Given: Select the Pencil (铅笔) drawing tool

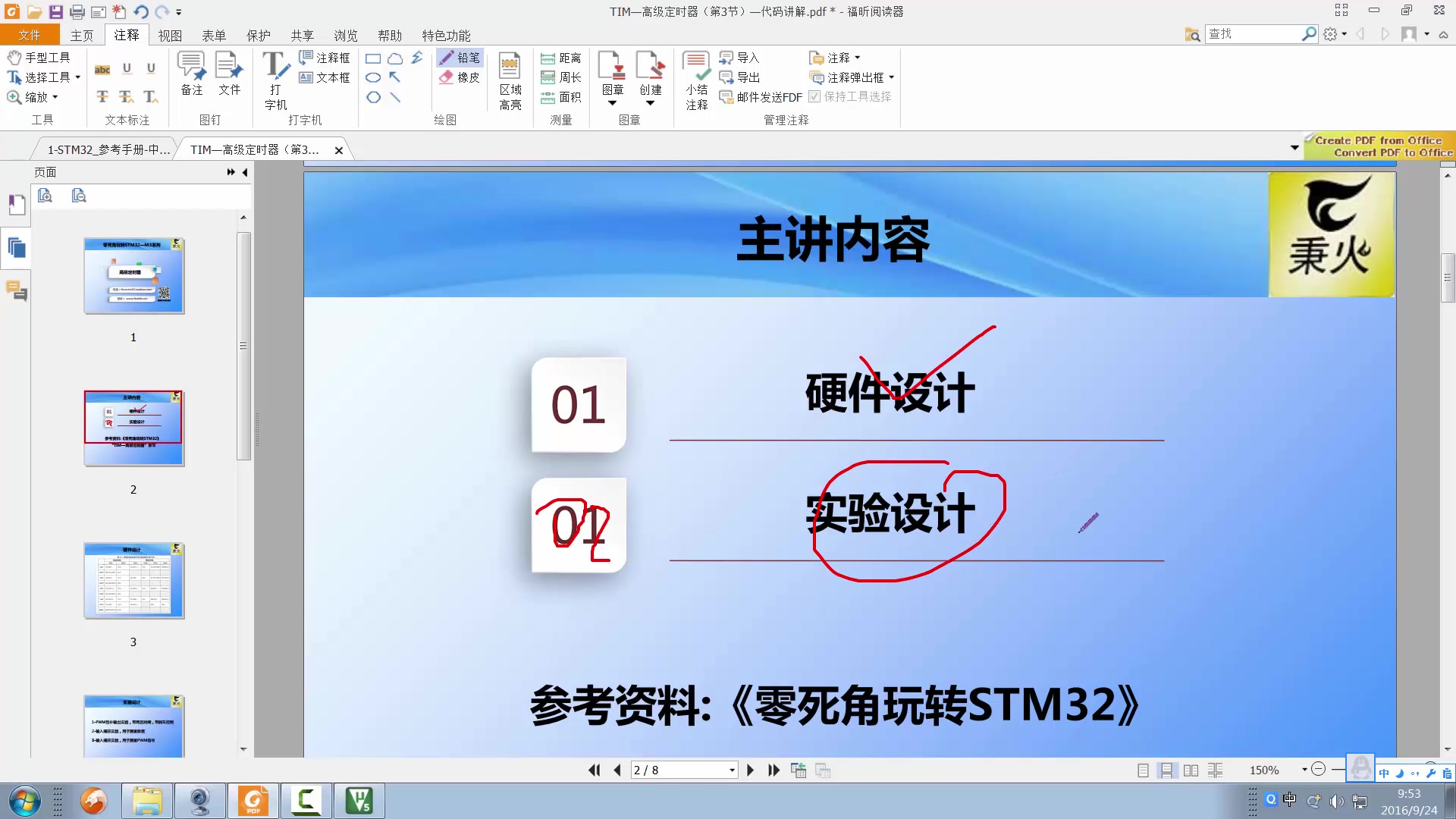Looking at the screenshot, I should (460, 58).
